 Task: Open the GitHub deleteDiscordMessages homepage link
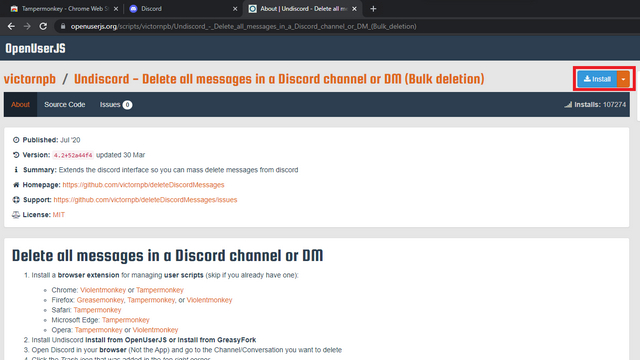click(143, 185)
